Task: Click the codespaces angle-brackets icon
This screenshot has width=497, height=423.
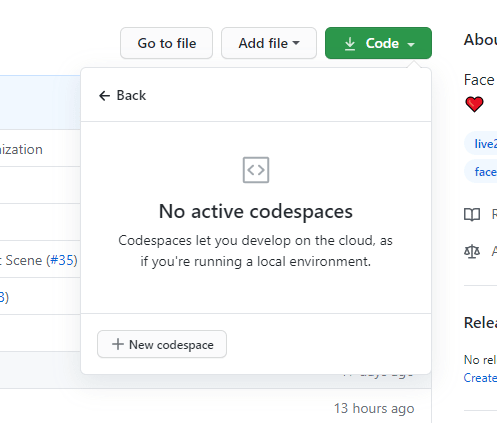Action: 256,170
